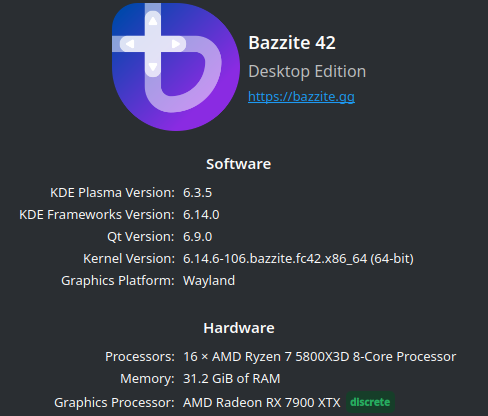Open the https://bazzite.gg link
488x416 pixels.
click(x=301, y=97)
